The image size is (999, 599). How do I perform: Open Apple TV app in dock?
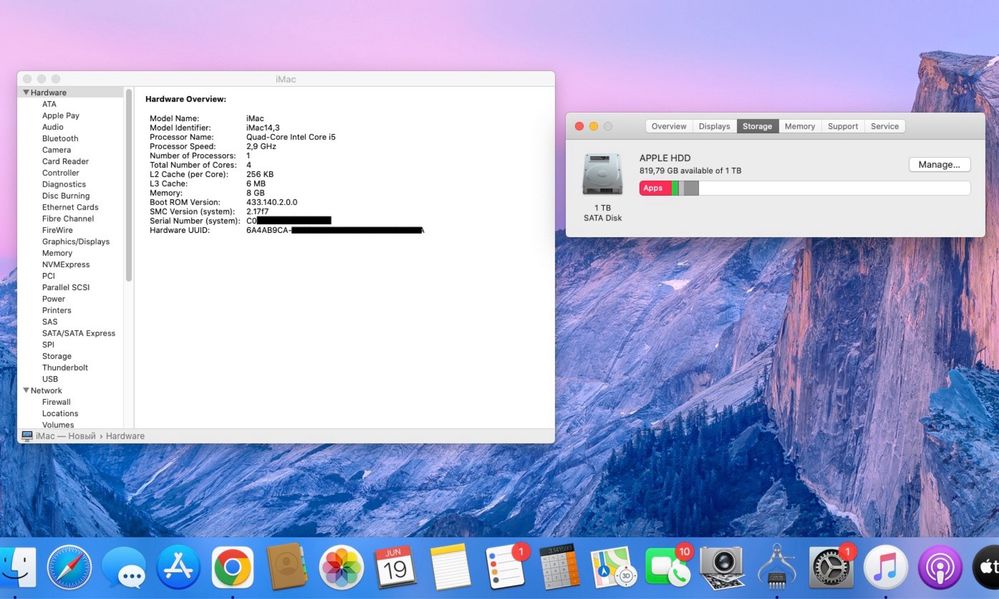click(x=986, y=567)
